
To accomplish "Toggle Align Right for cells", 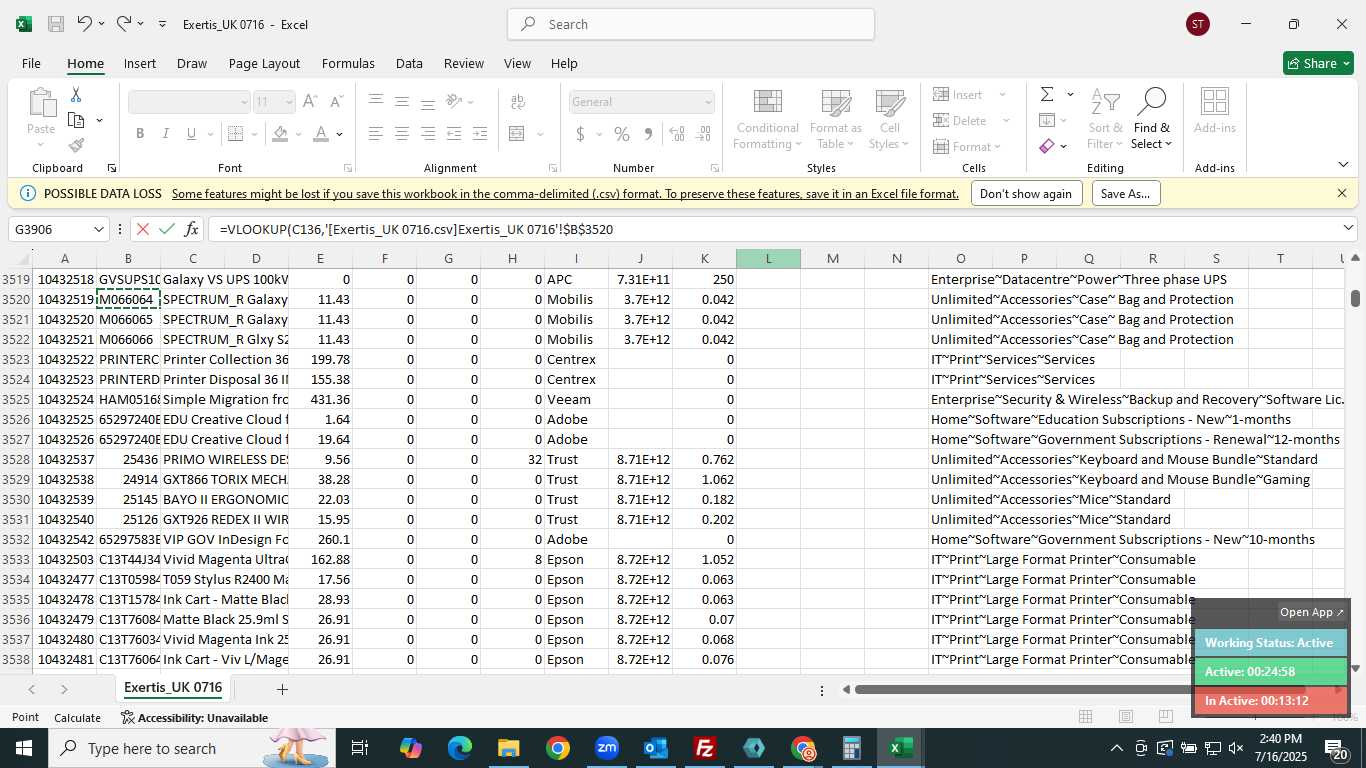I will pos(428,134).
